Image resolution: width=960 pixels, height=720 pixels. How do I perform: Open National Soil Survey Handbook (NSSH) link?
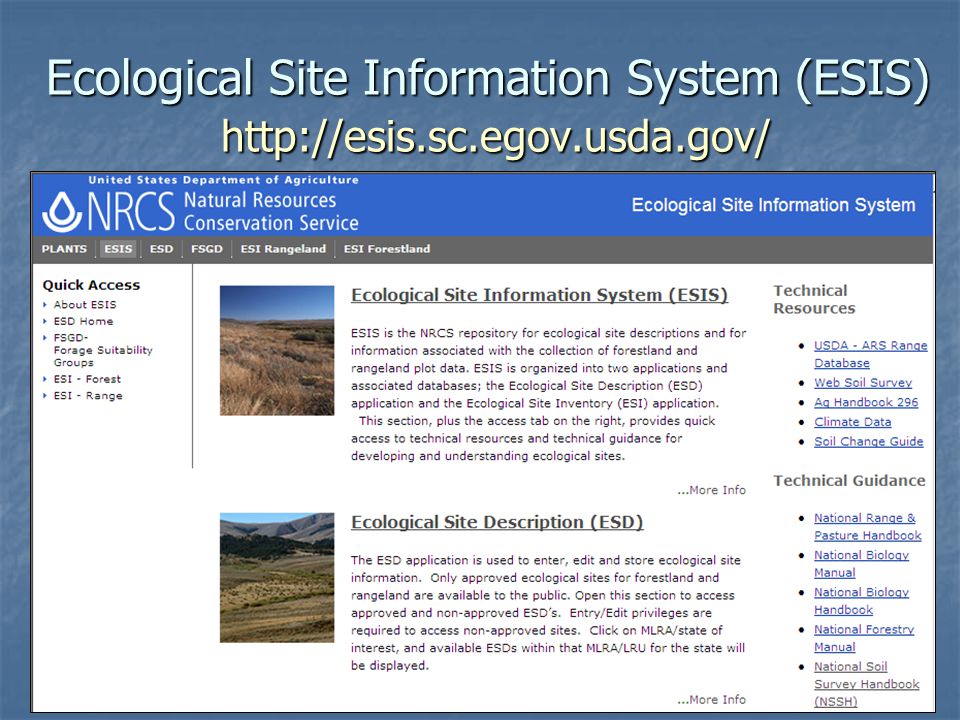tap(866, 684)
